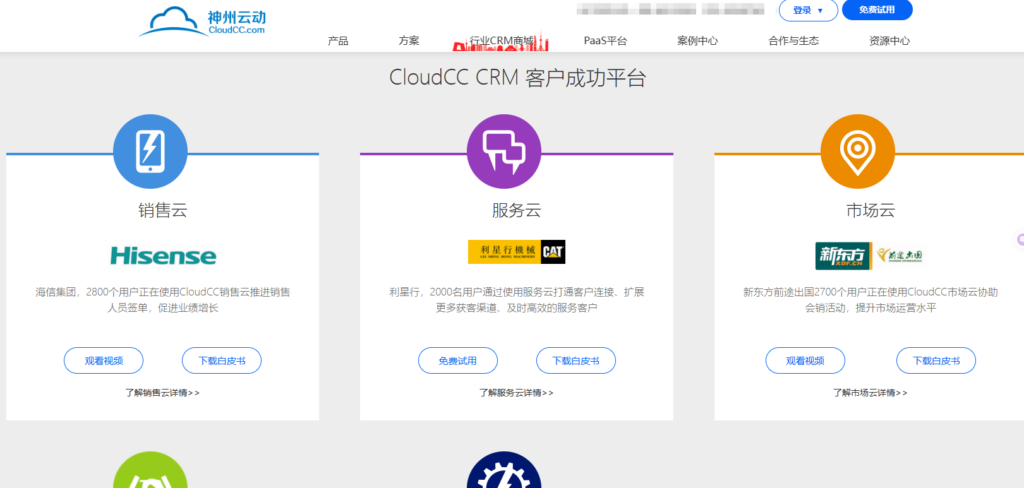This screenshot has height=488, width=1024.
Task: Open the 方案 menu
Action: (x=409, y=41)
